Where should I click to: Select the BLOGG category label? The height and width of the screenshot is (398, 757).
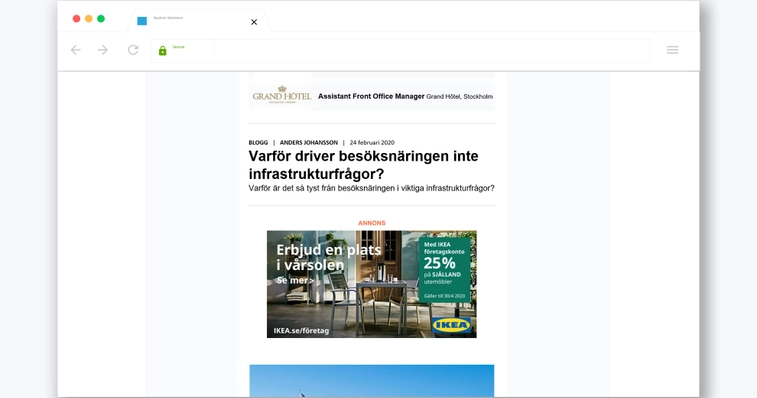258,142
